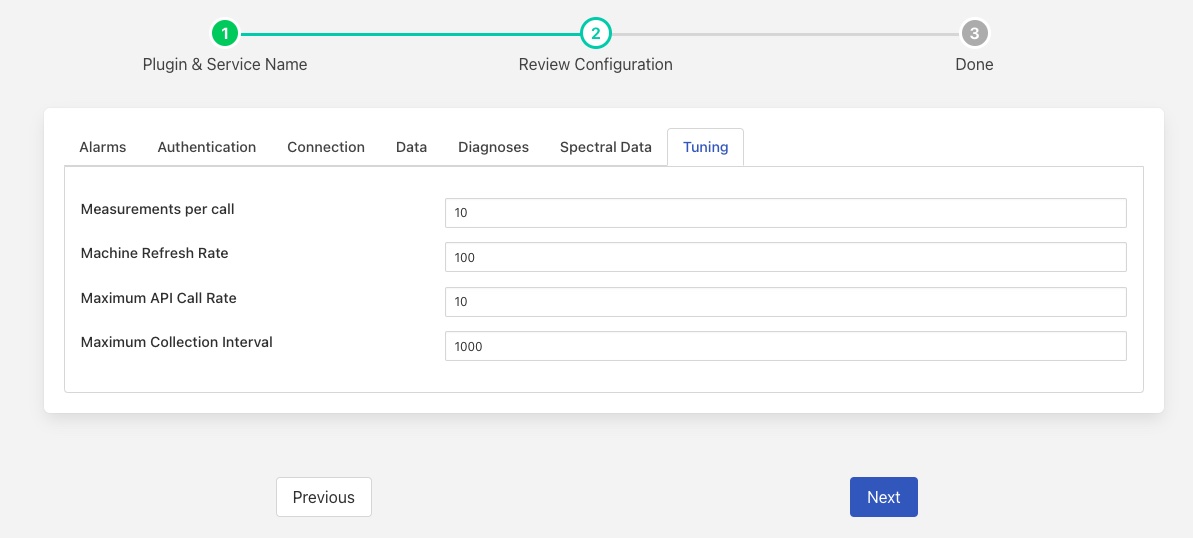Click the step 3 circle indicator

pyautogui.click(x=974, y=33)
